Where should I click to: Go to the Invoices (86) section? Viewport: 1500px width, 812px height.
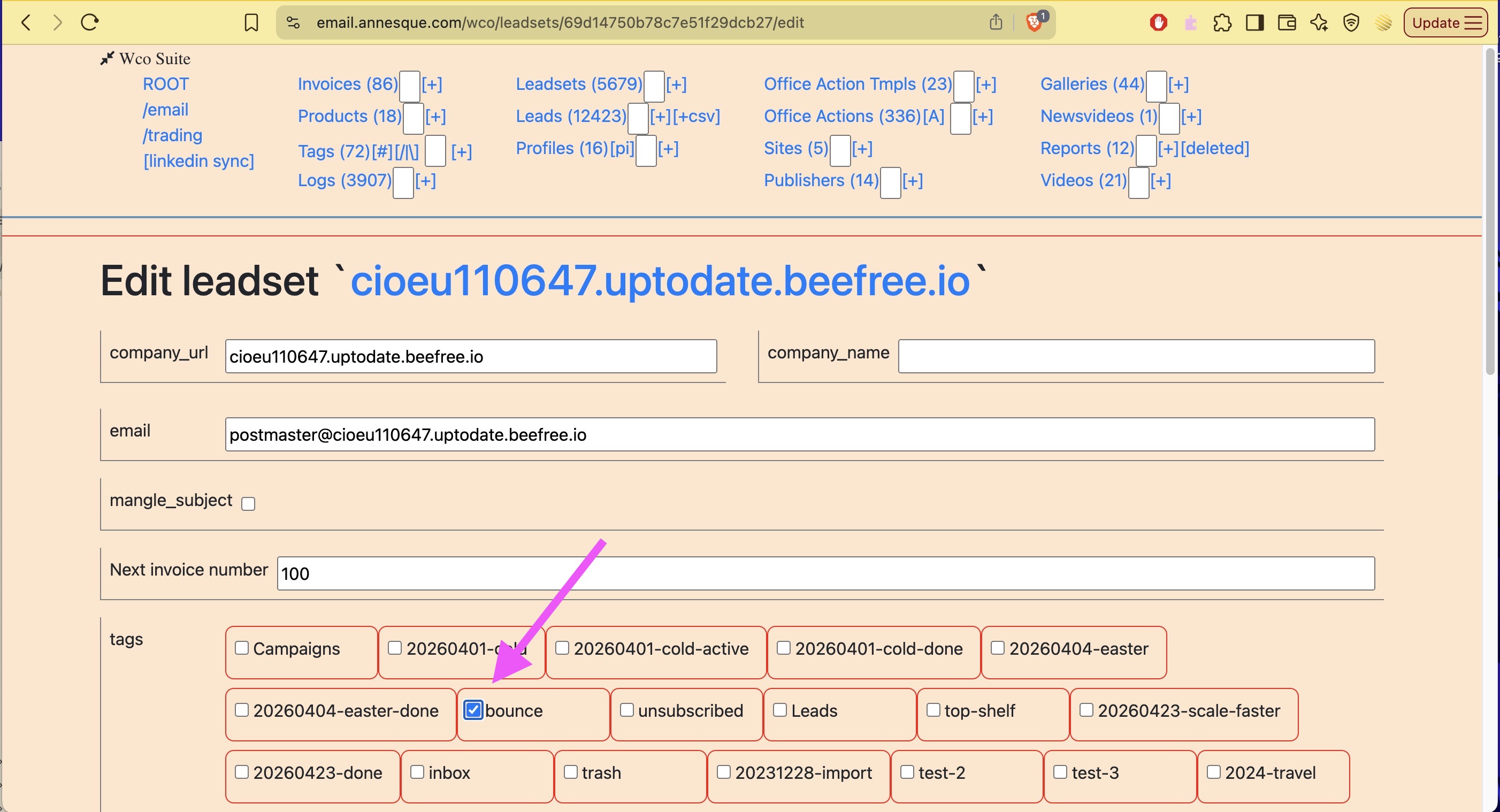click(x=348, y=84)
